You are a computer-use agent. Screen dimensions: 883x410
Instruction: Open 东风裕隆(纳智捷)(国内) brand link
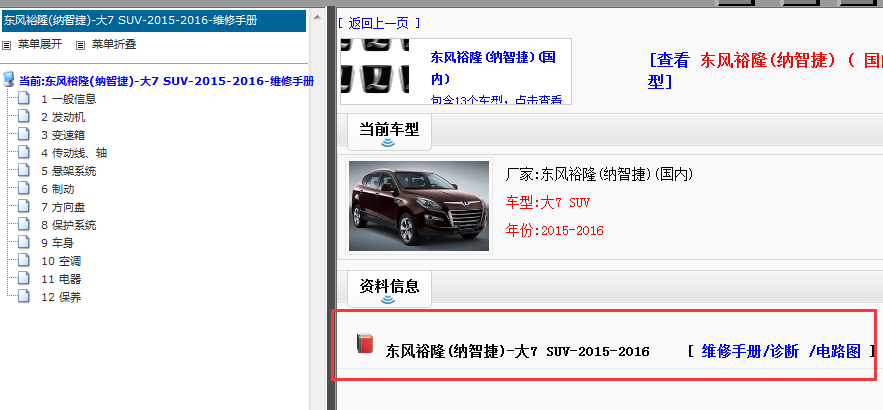[x=493, y=68]
